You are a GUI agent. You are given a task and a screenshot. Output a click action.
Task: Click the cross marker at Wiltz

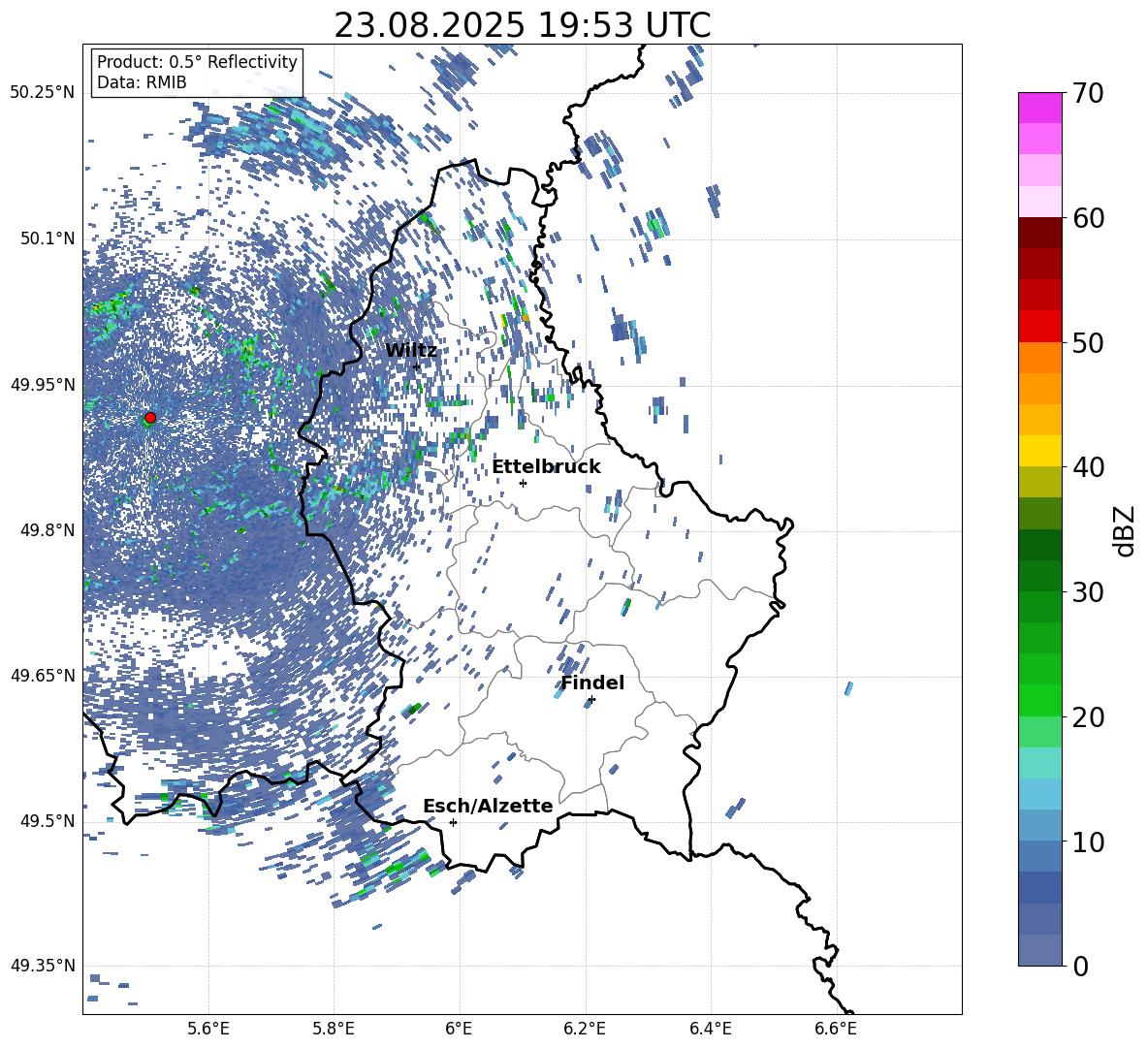(416, 366)
